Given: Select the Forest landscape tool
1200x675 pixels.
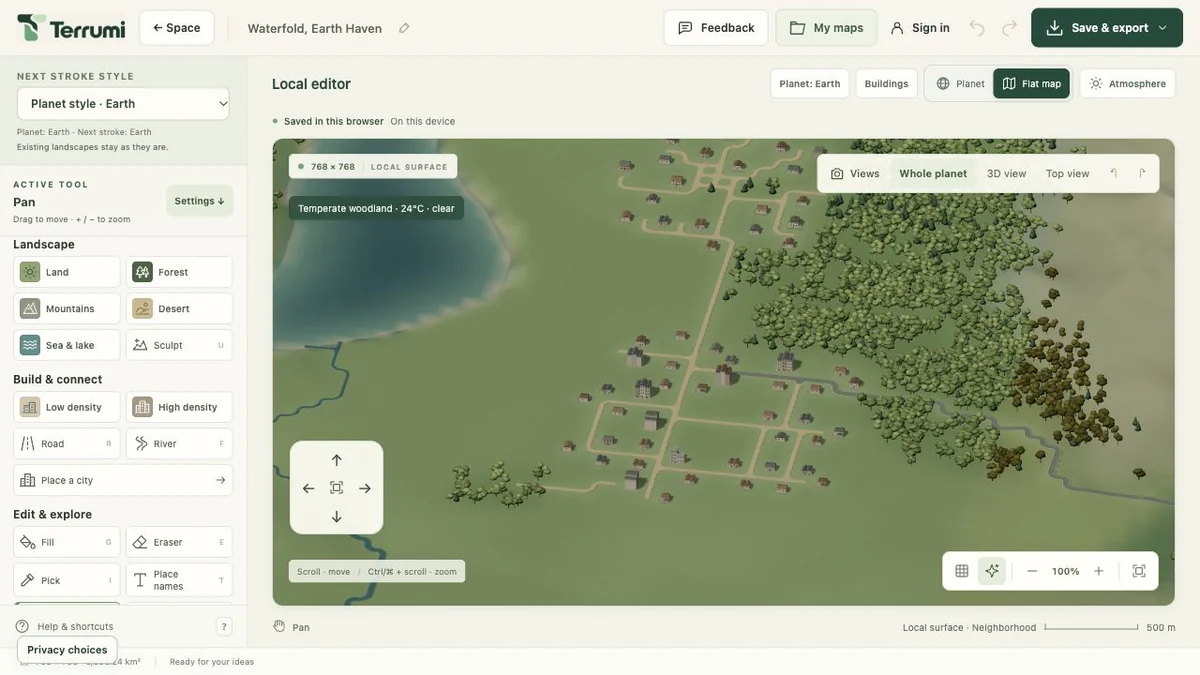Looking at the screenshot, I should coord(179,272).
